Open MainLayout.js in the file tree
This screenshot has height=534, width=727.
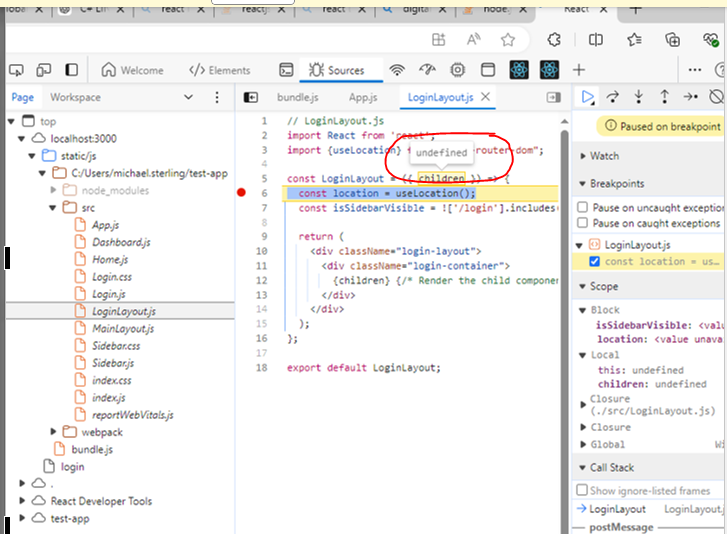click(x=123, y=329)
